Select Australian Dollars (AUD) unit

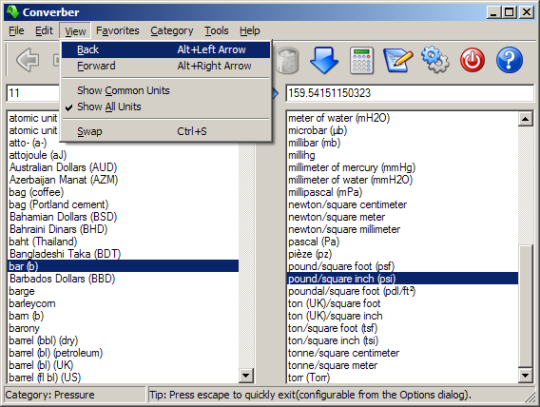pyautogui.click(x=123, y=167)
